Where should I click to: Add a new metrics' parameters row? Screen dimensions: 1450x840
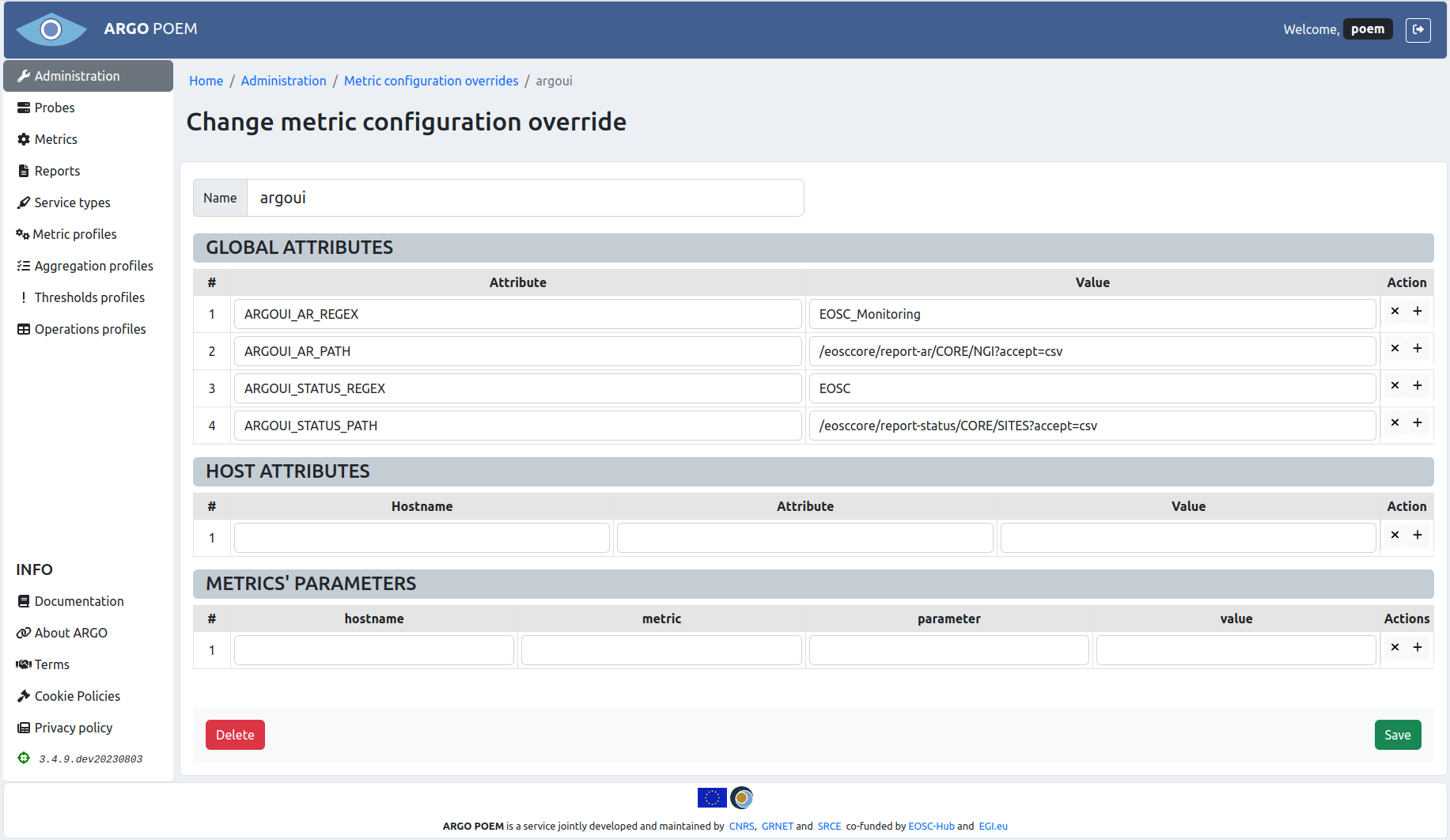(1418, 647)
